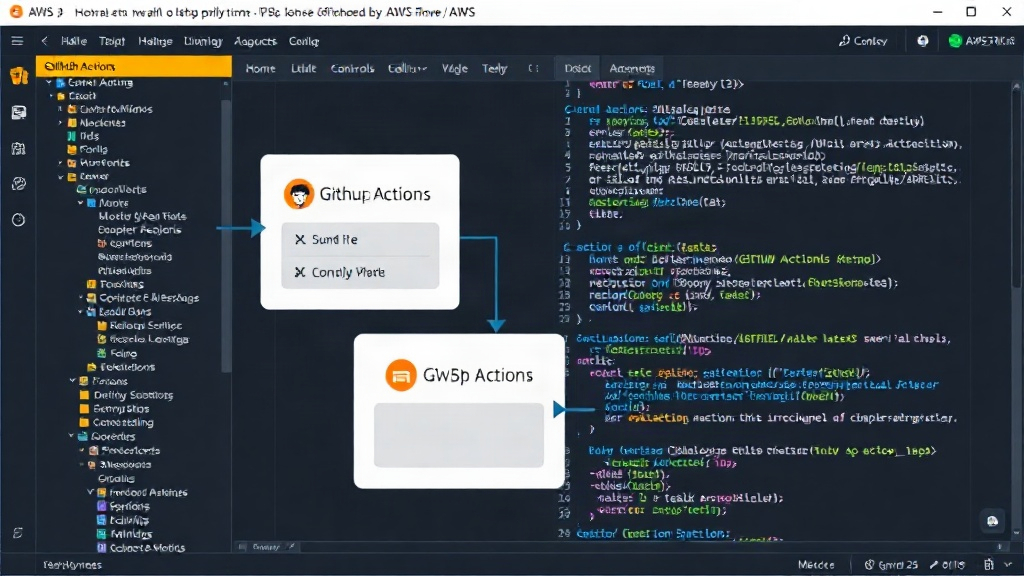Open the circular swirl icon in the sidebar

(19, 184)
